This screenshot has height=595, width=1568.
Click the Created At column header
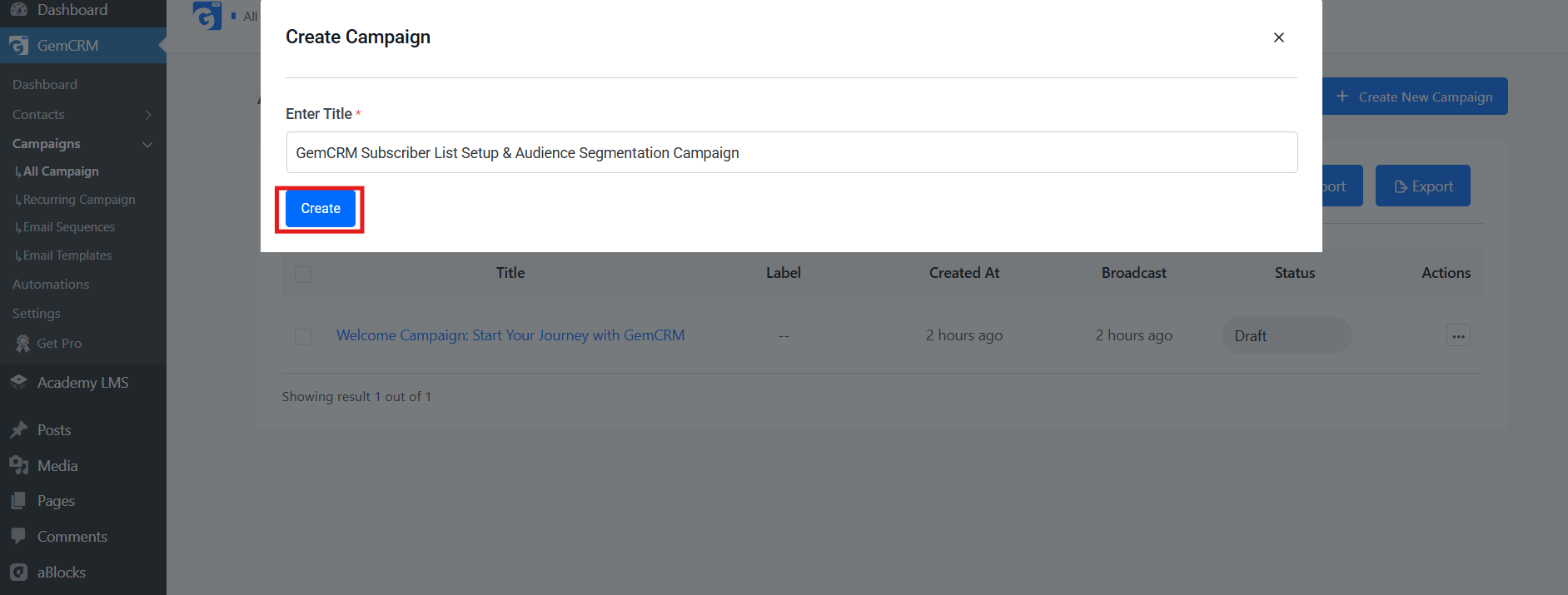click(x=964, y=273)
